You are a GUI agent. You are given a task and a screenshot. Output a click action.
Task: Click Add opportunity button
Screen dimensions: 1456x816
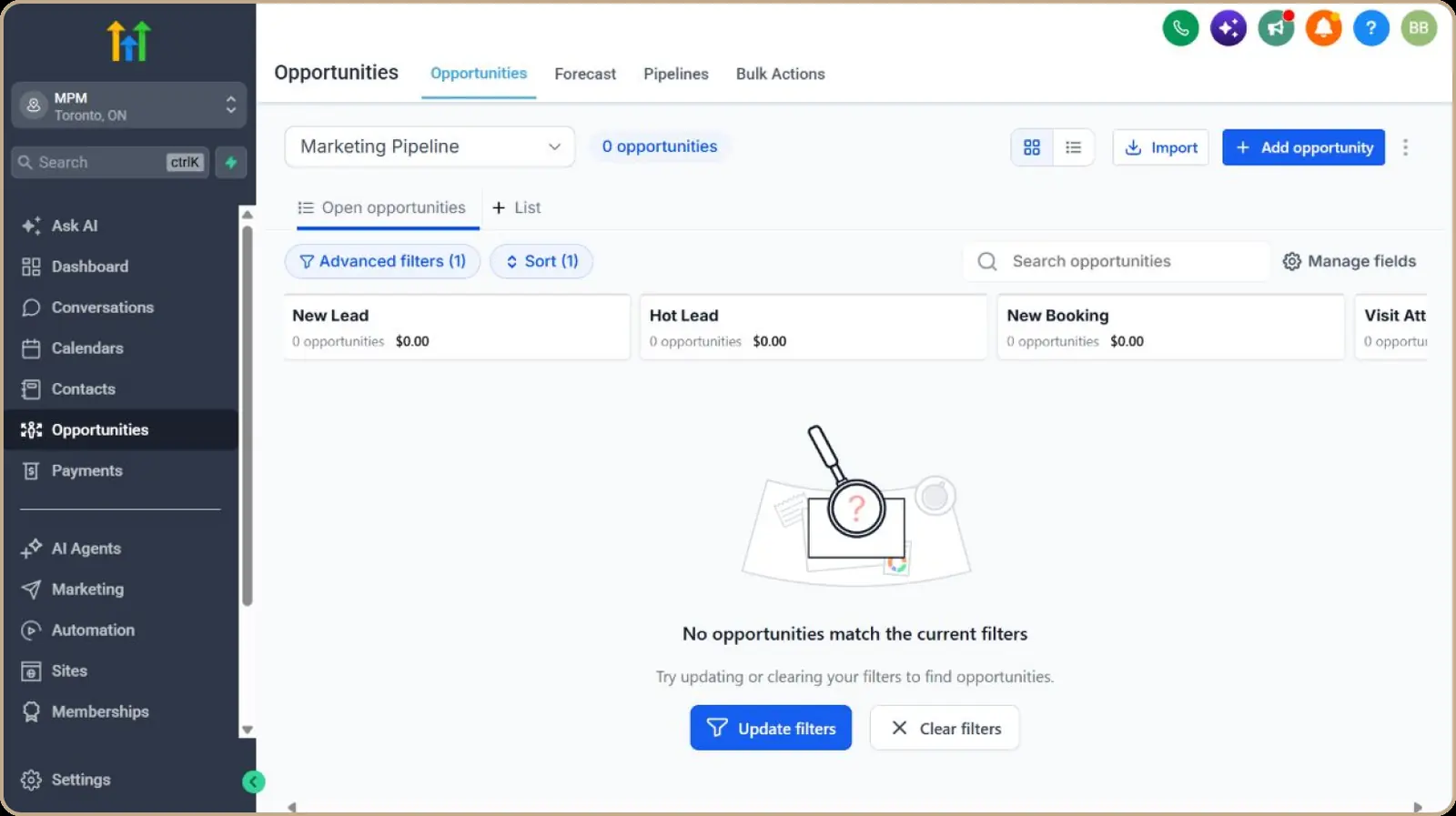tap(1304, 147)
